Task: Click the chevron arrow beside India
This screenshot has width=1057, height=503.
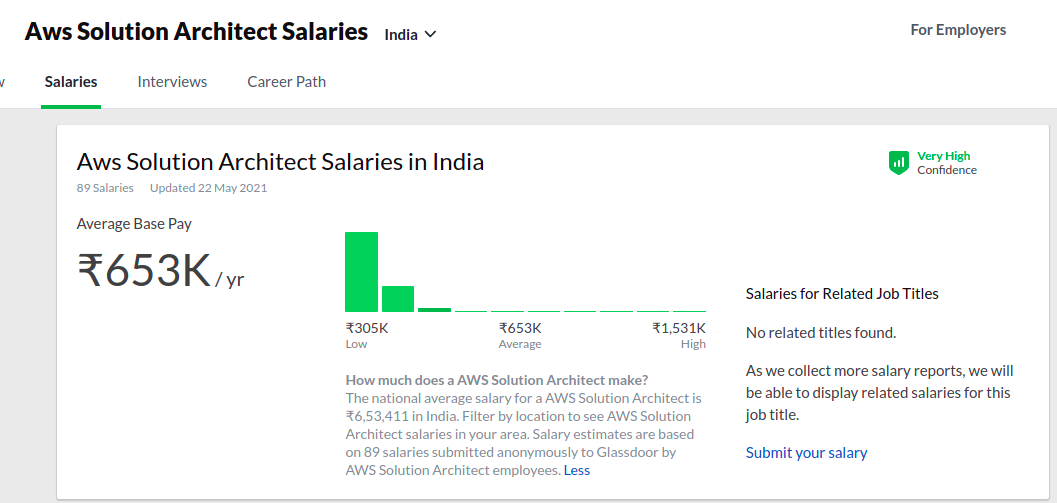Action: click(431, 34)
